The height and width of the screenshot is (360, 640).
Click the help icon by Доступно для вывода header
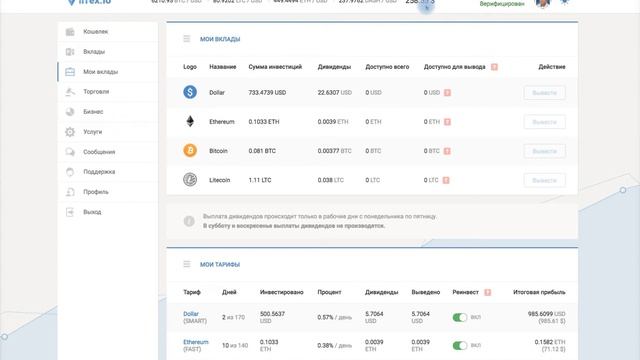(494, 67)
